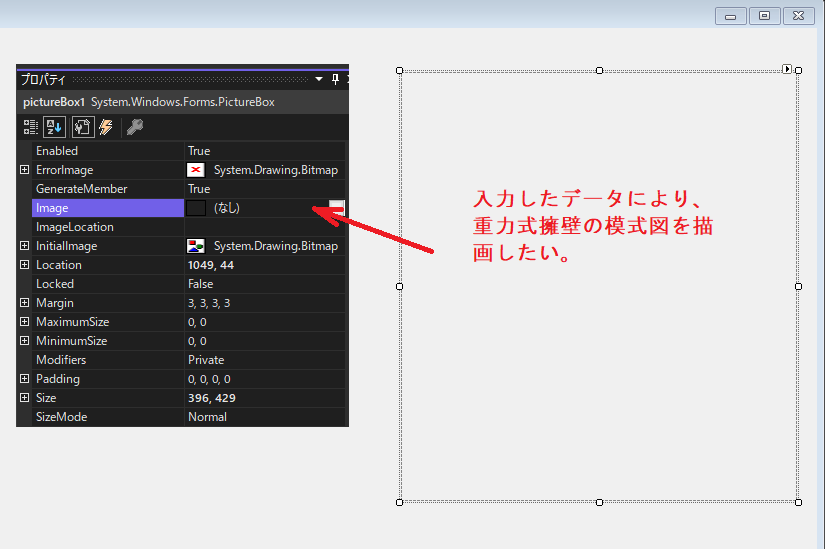Expand the MinimumSize property
825x549 pixels.
[x=24, y=340]
